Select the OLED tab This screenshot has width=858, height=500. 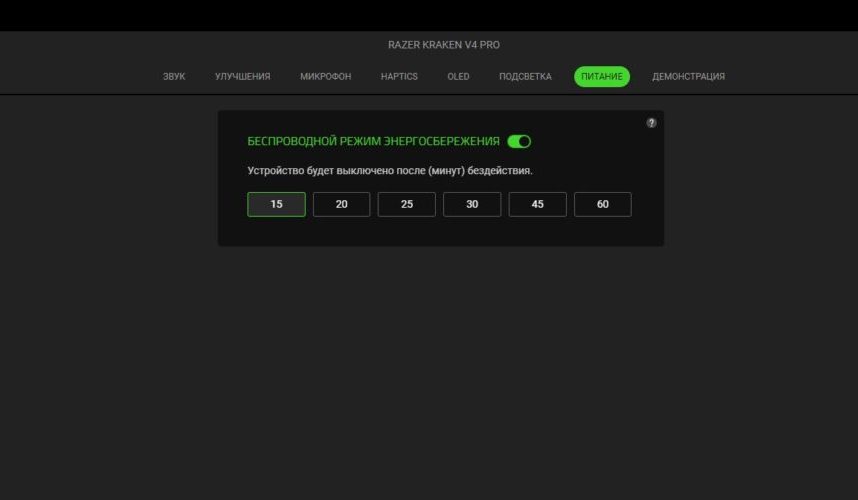[x=459, y=77]
